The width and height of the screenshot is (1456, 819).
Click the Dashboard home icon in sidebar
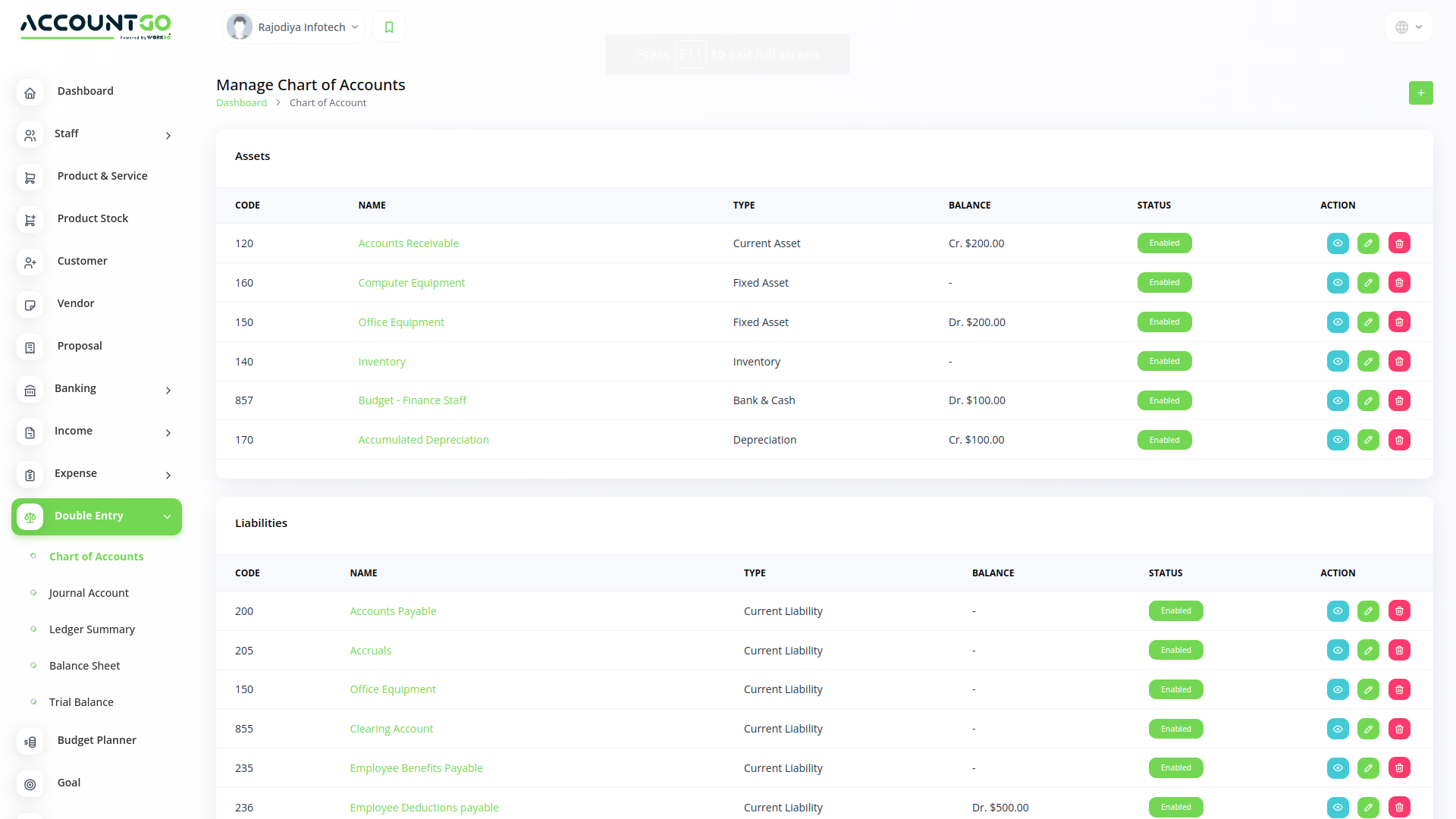coord(30,93)
